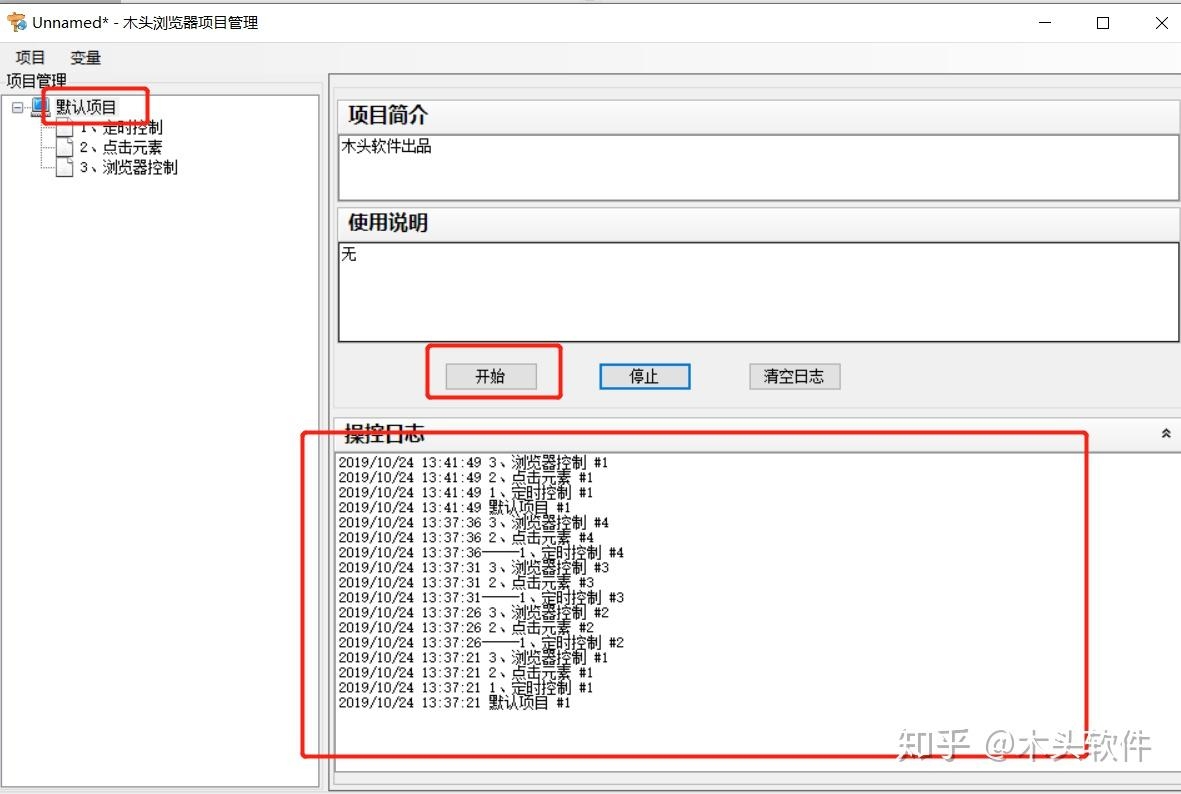Click the log line 13:37:26 1、定时控制 #2
The image size is (1181, 794).
click(x=481, y=643)
